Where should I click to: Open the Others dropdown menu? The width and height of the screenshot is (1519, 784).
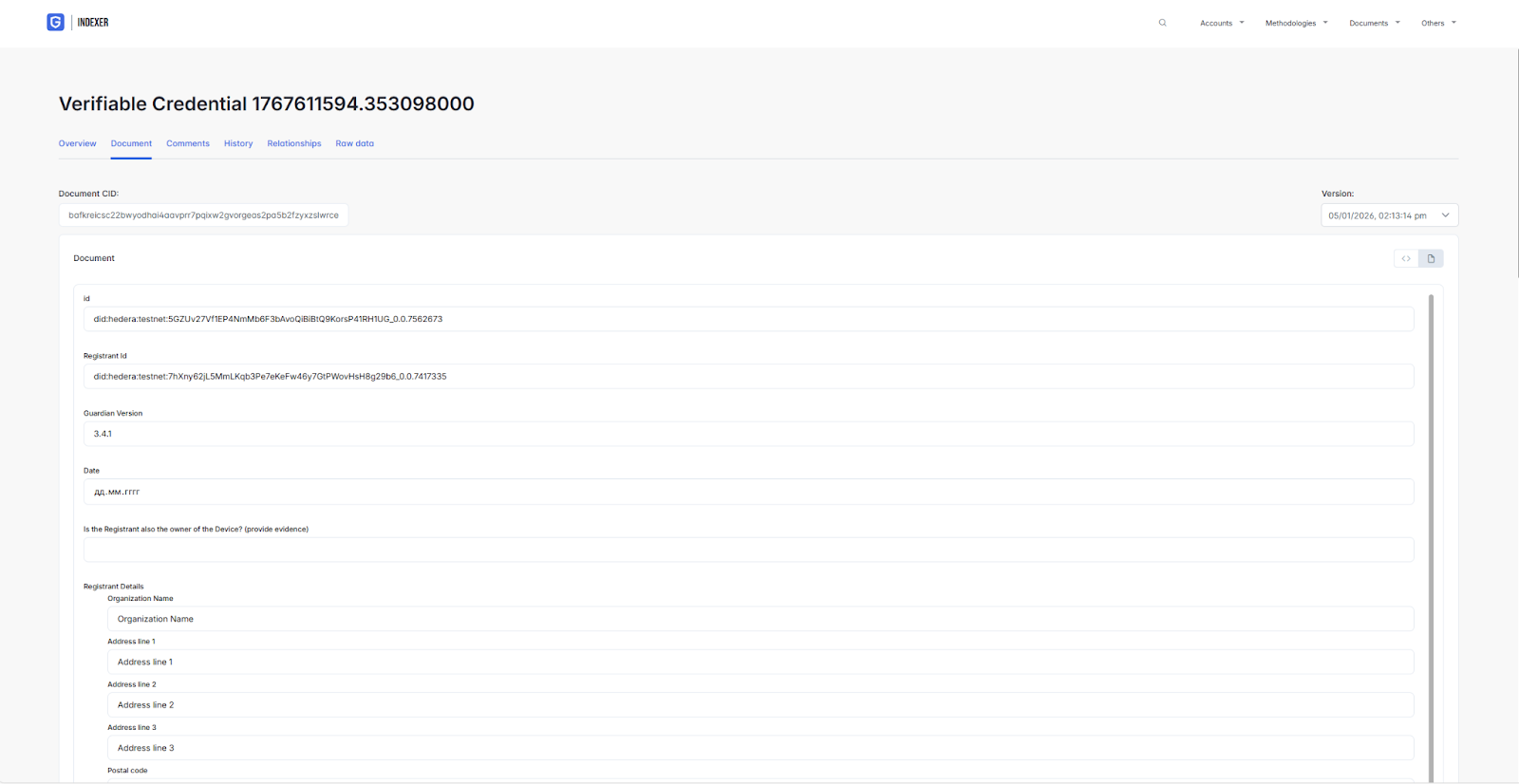[1437, 23]
